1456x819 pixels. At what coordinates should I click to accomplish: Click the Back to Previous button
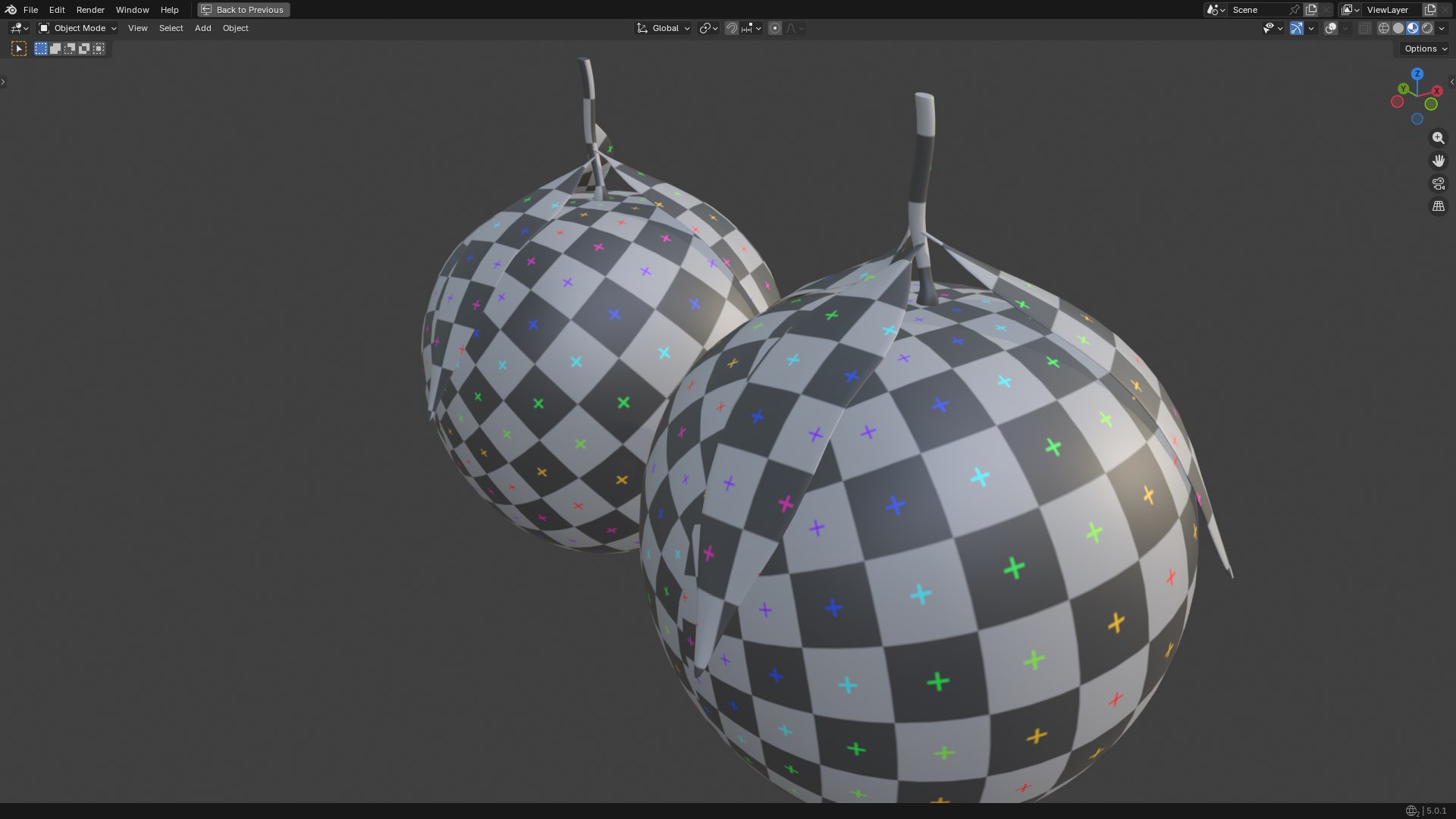[x=243, y=10]
